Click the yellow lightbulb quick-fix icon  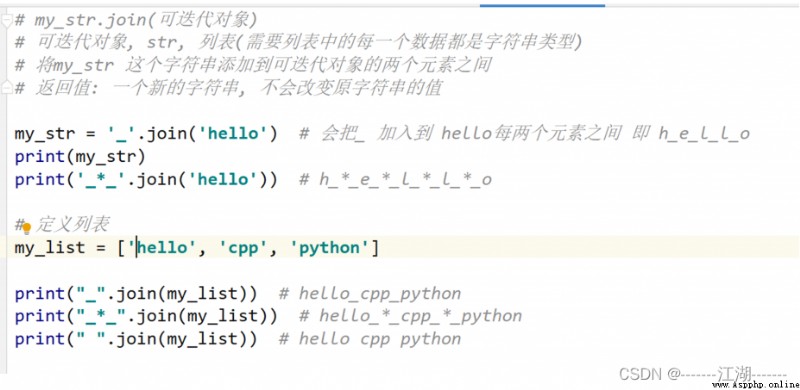click(x=27, y=228)
